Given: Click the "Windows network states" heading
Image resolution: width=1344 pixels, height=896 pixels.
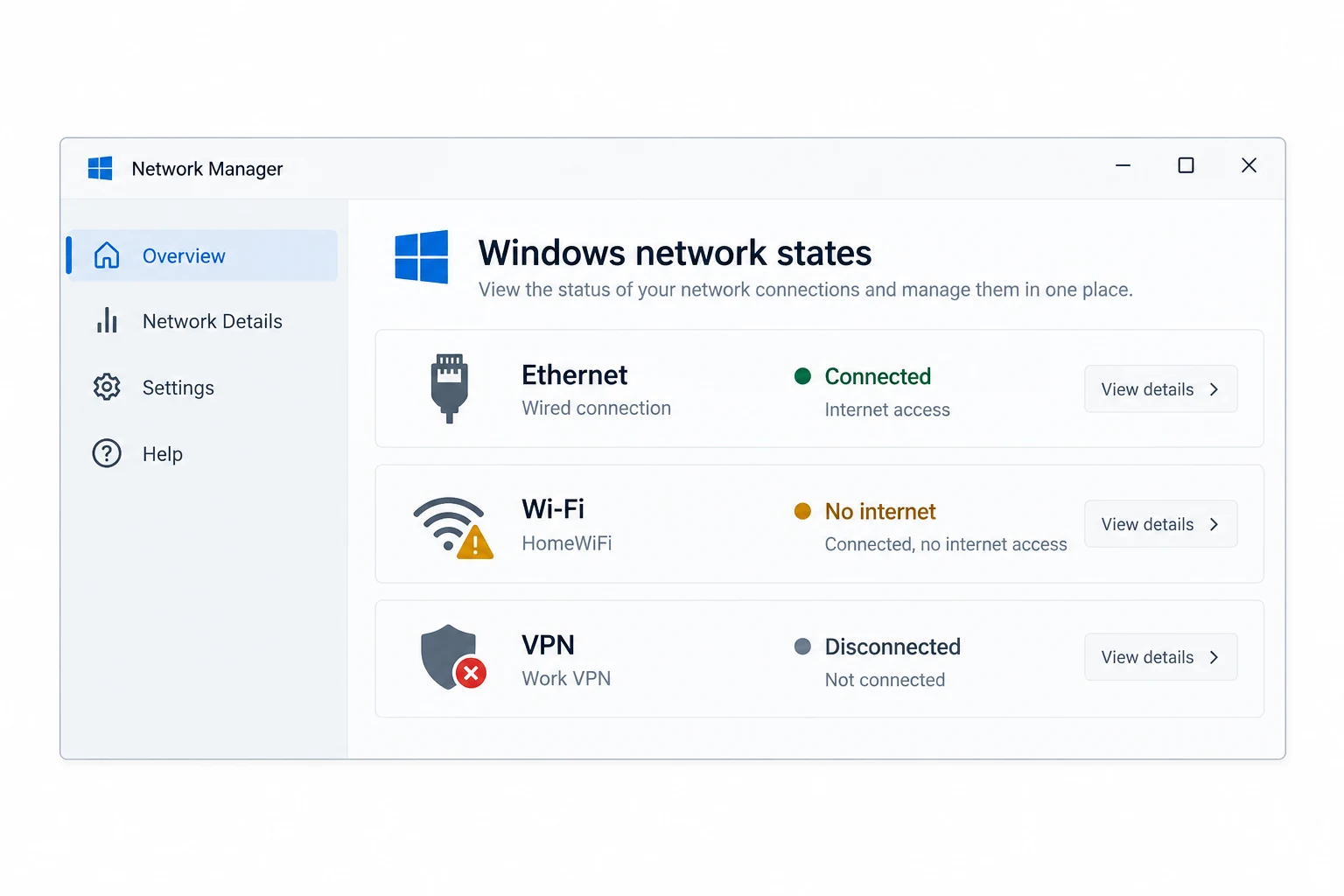Looking at the screenshot, I should (x=675, y=253).
